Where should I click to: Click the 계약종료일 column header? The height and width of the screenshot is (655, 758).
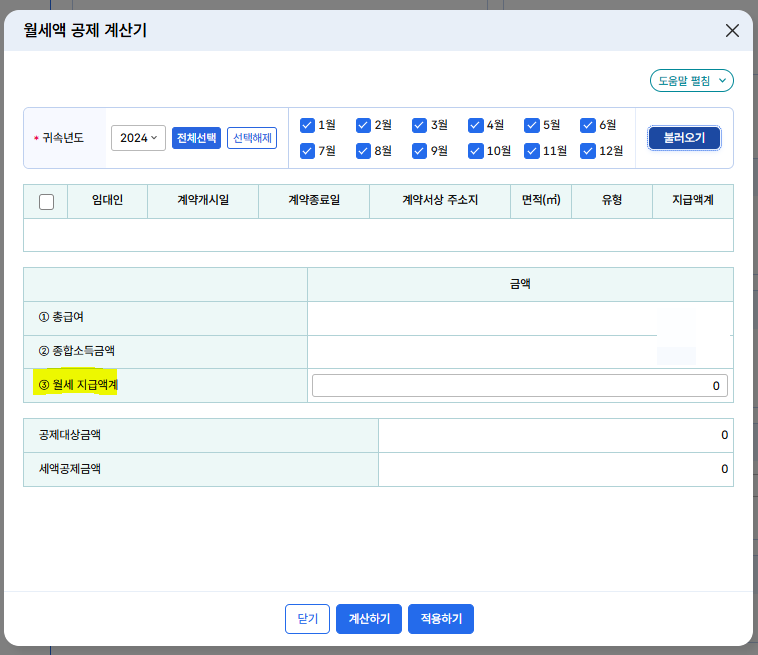point(314,200)
